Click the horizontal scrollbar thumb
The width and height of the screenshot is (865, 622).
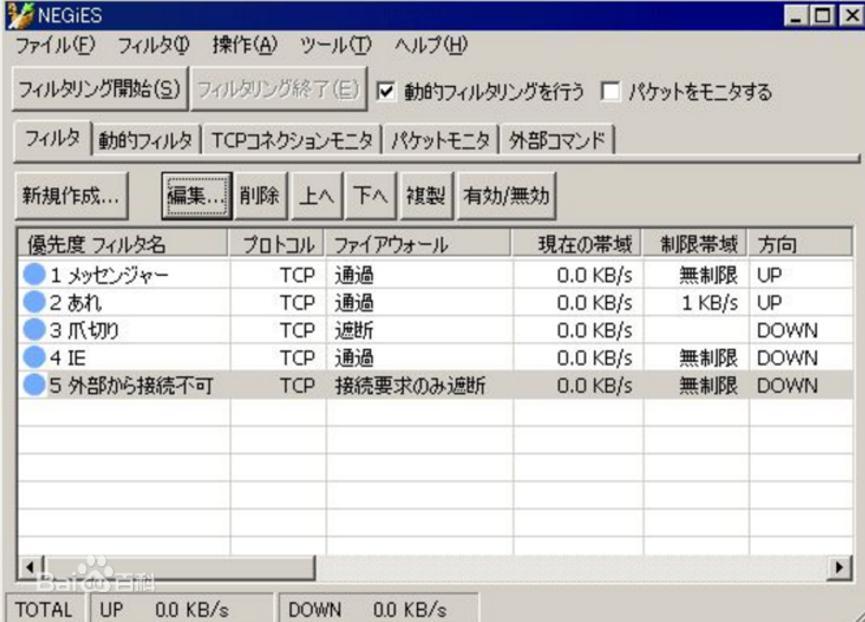pyautogui.click(x=179, y=567)
